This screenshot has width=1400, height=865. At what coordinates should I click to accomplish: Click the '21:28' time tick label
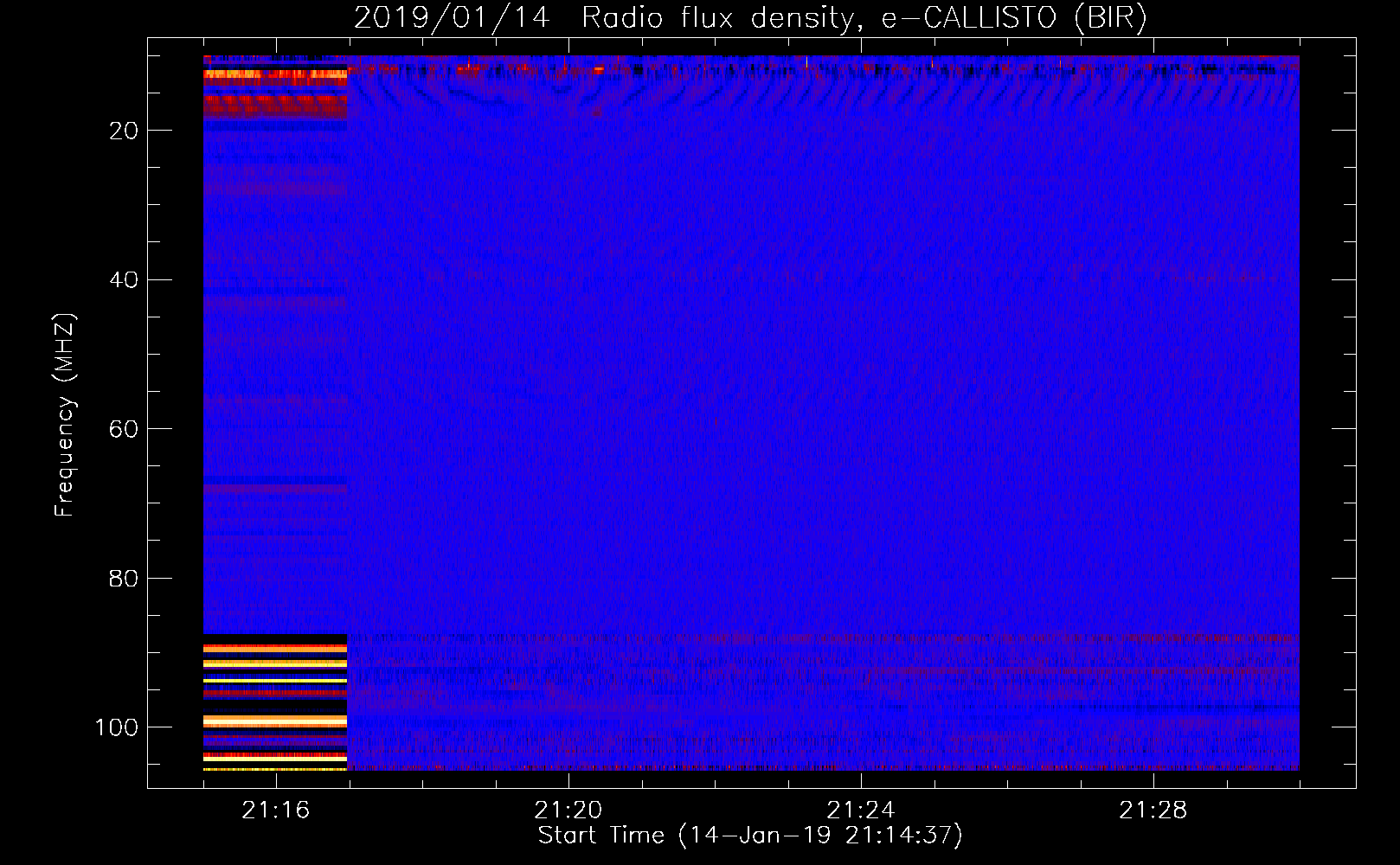[1153, 811]
